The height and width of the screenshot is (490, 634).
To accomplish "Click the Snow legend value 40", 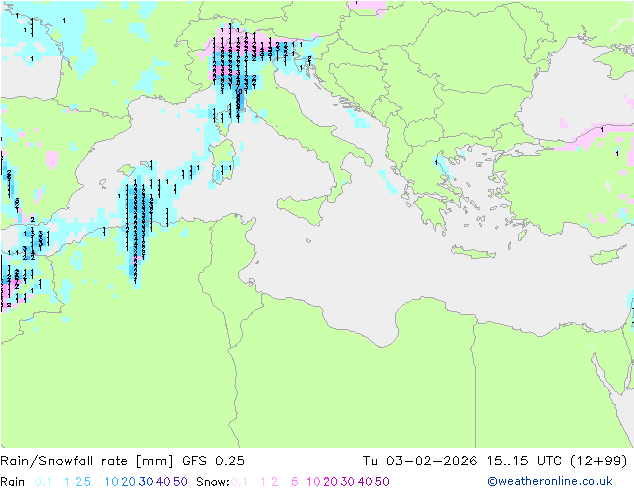I will click(365, 482).
